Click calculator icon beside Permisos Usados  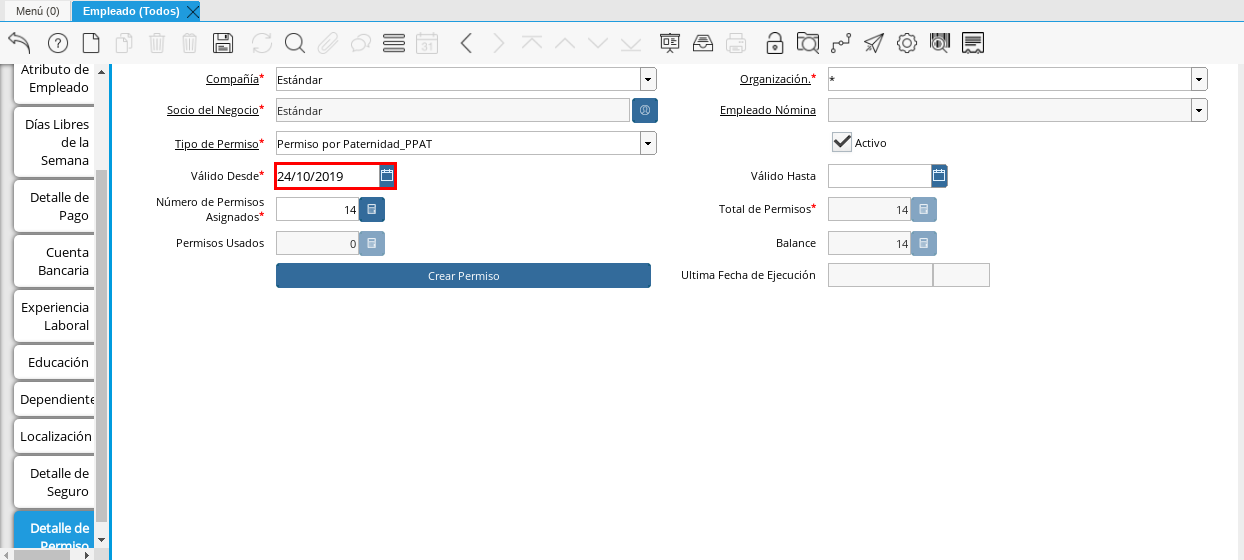click(371, 243)
